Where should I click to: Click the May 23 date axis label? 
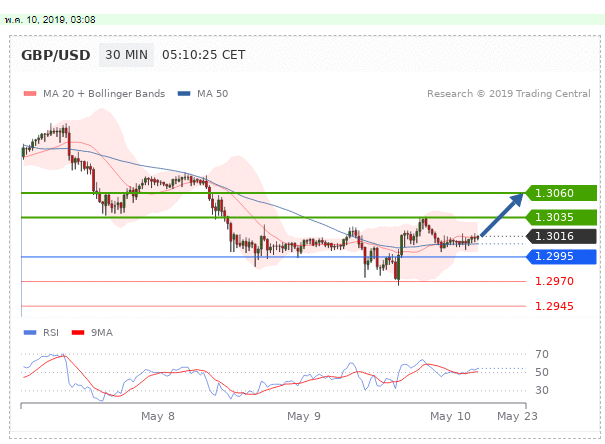pos(517,416)
